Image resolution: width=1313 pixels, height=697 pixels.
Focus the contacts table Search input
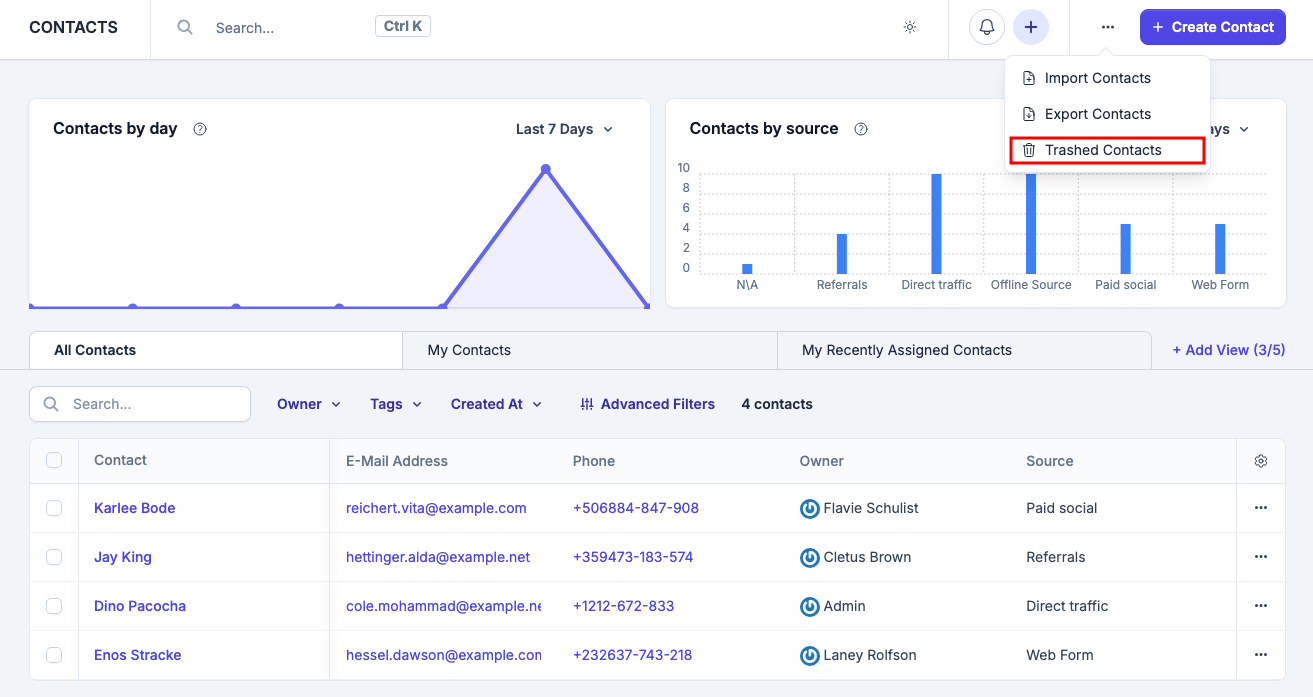[140, 404]
